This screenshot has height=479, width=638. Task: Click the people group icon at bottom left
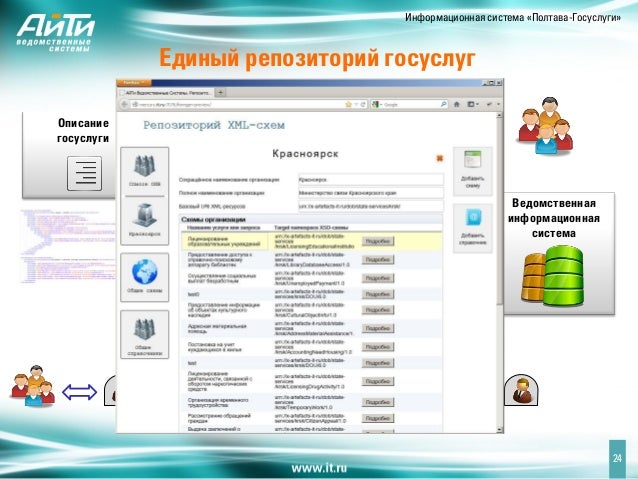33,385
